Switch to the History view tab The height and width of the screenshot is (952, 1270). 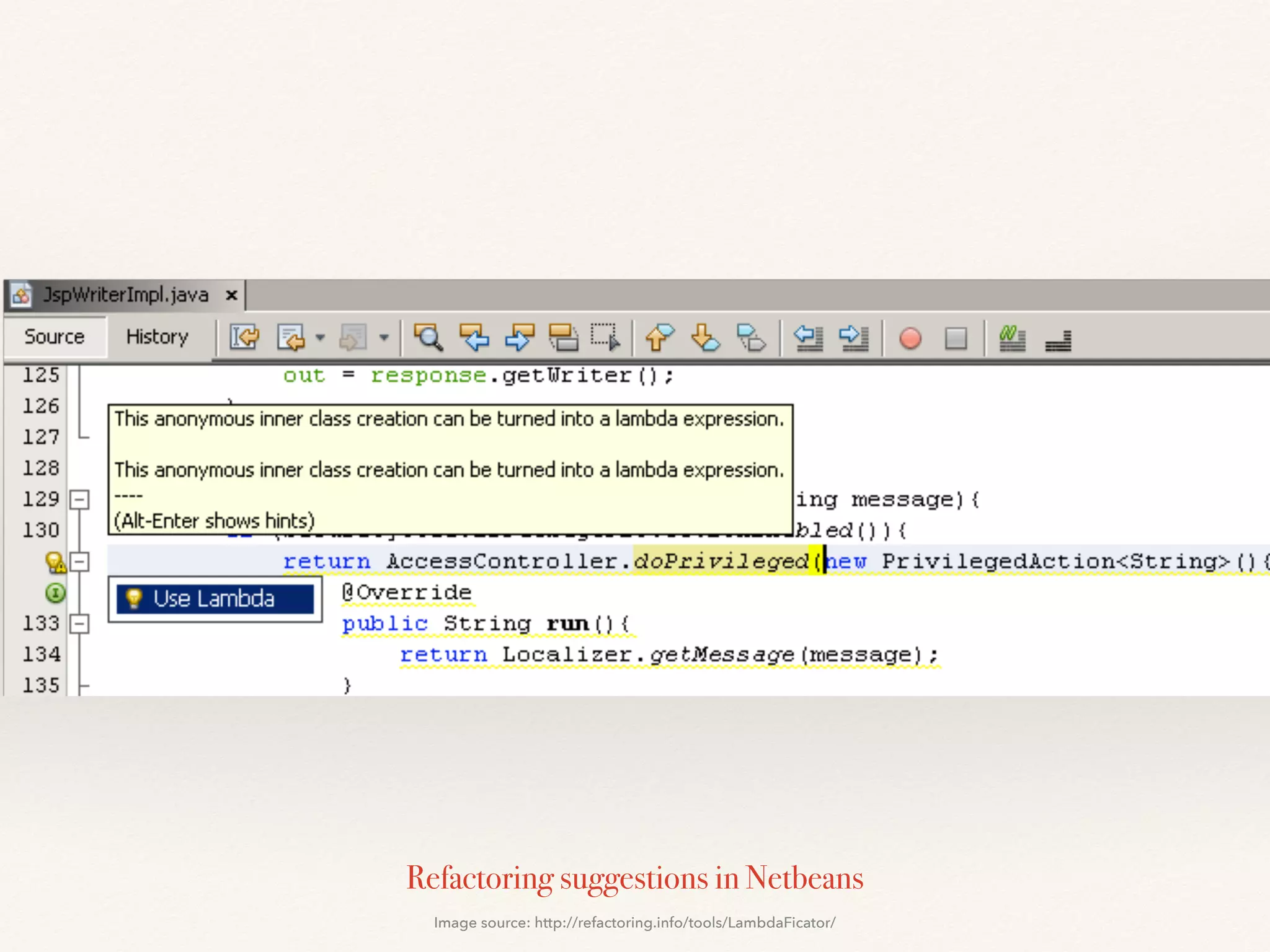pos(157,337)
